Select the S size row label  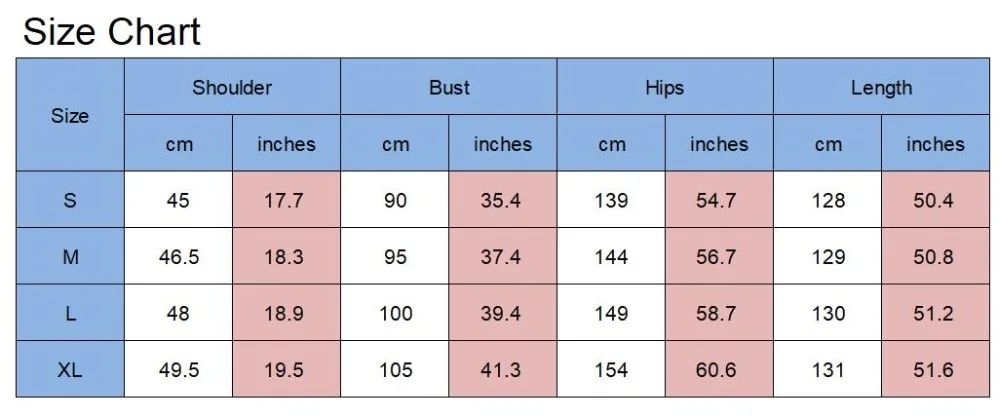pyautogui.click(x=70, y=200)
